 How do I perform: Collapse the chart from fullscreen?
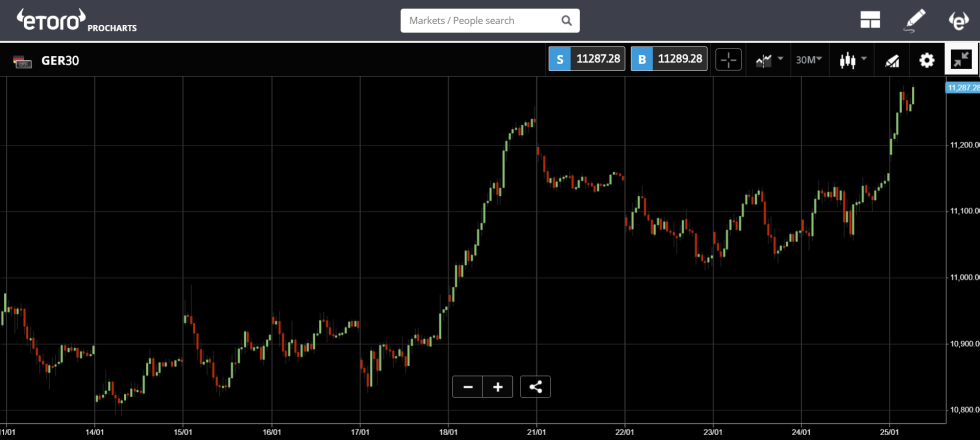(x=962, y=60)
